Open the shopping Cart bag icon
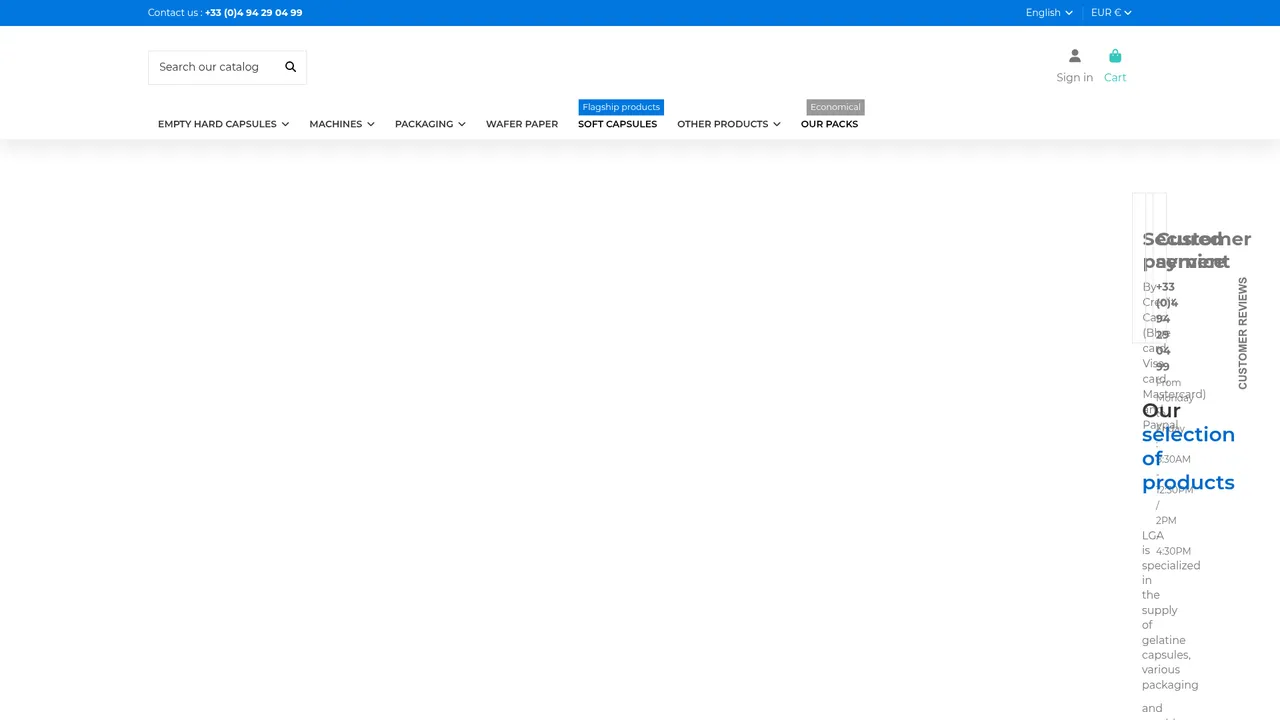 click(1115, 56)
